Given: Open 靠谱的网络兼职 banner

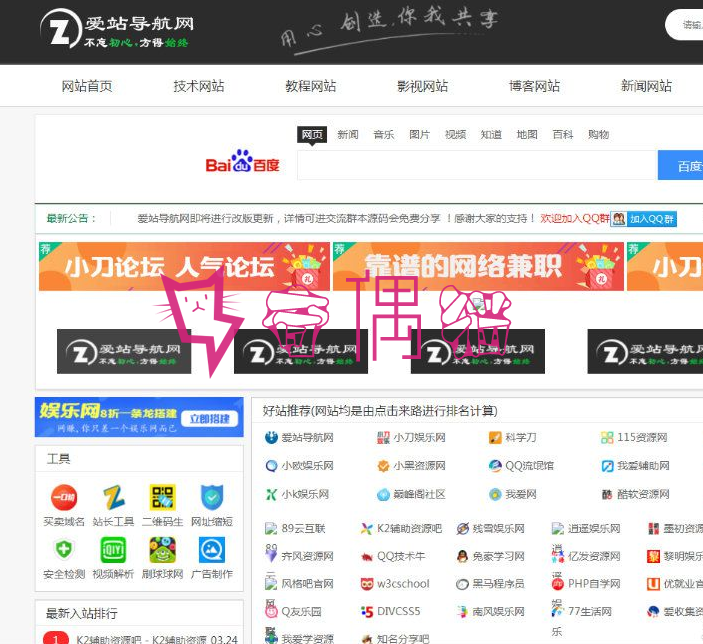Looking at the screenshot, I should point(478,266).
